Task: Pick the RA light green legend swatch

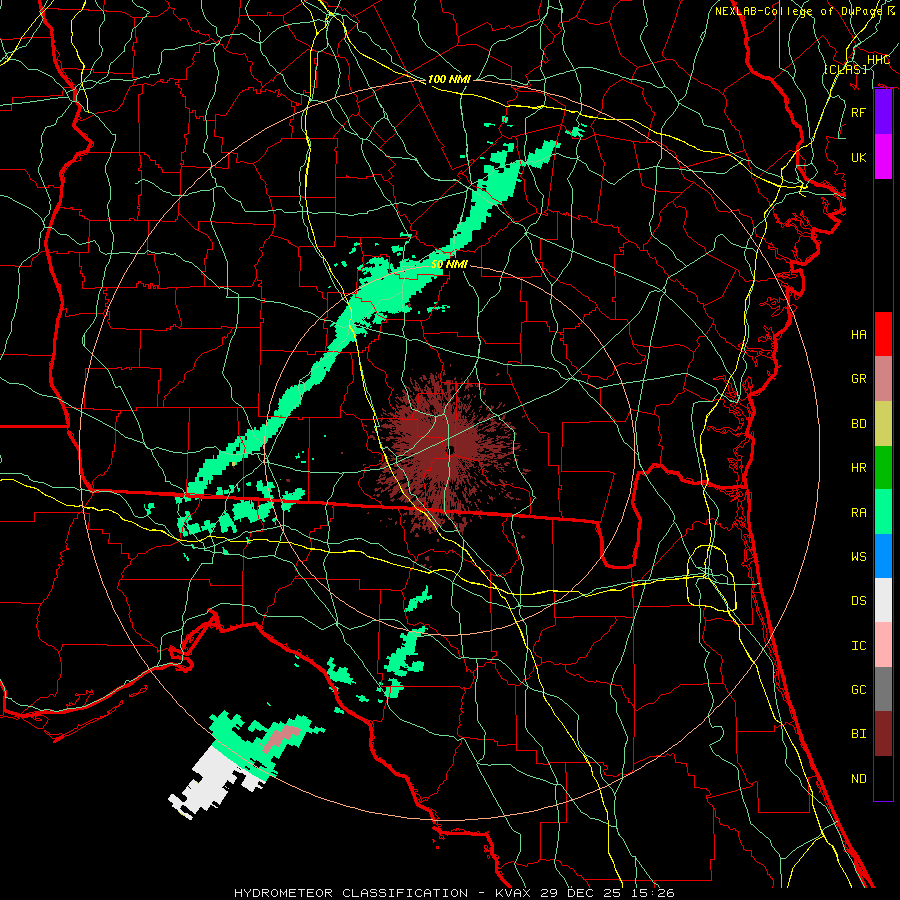Action: [x=883, y=512]
